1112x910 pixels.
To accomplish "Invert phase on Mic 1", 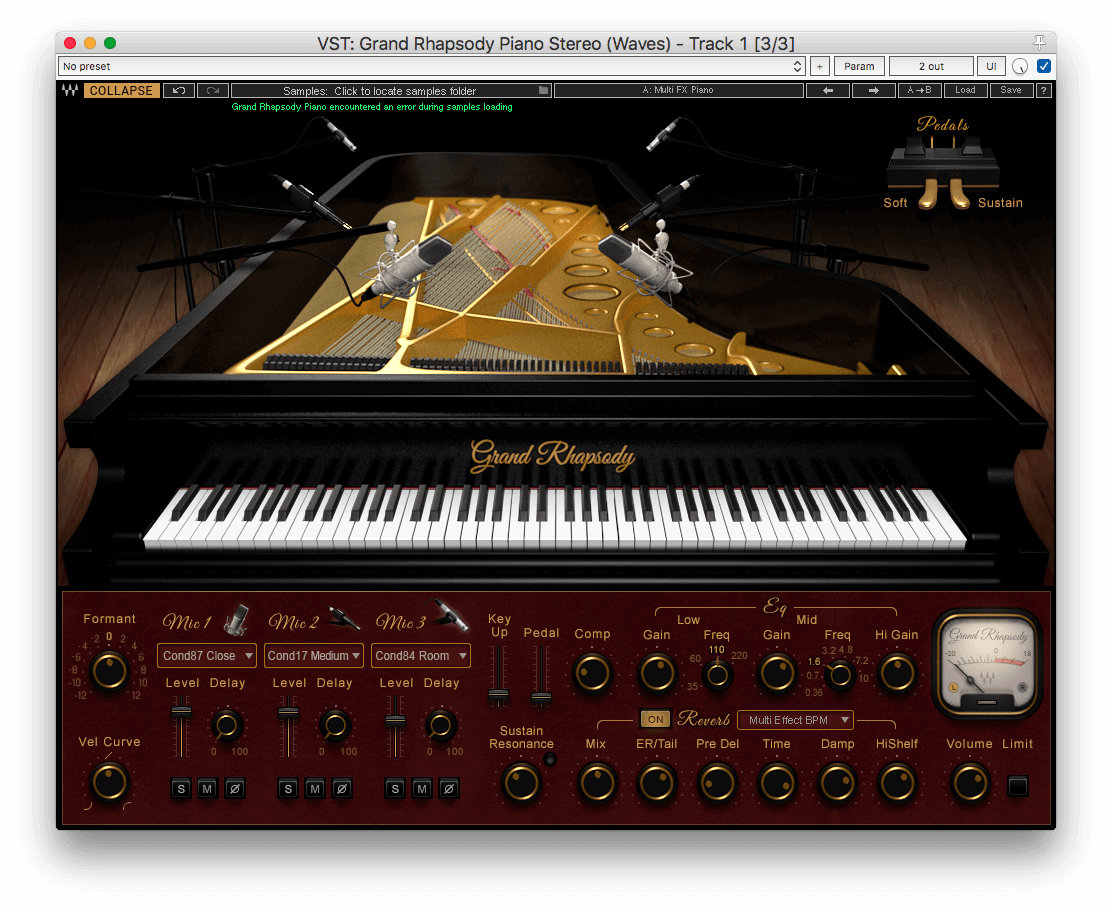I will (235, 789).
